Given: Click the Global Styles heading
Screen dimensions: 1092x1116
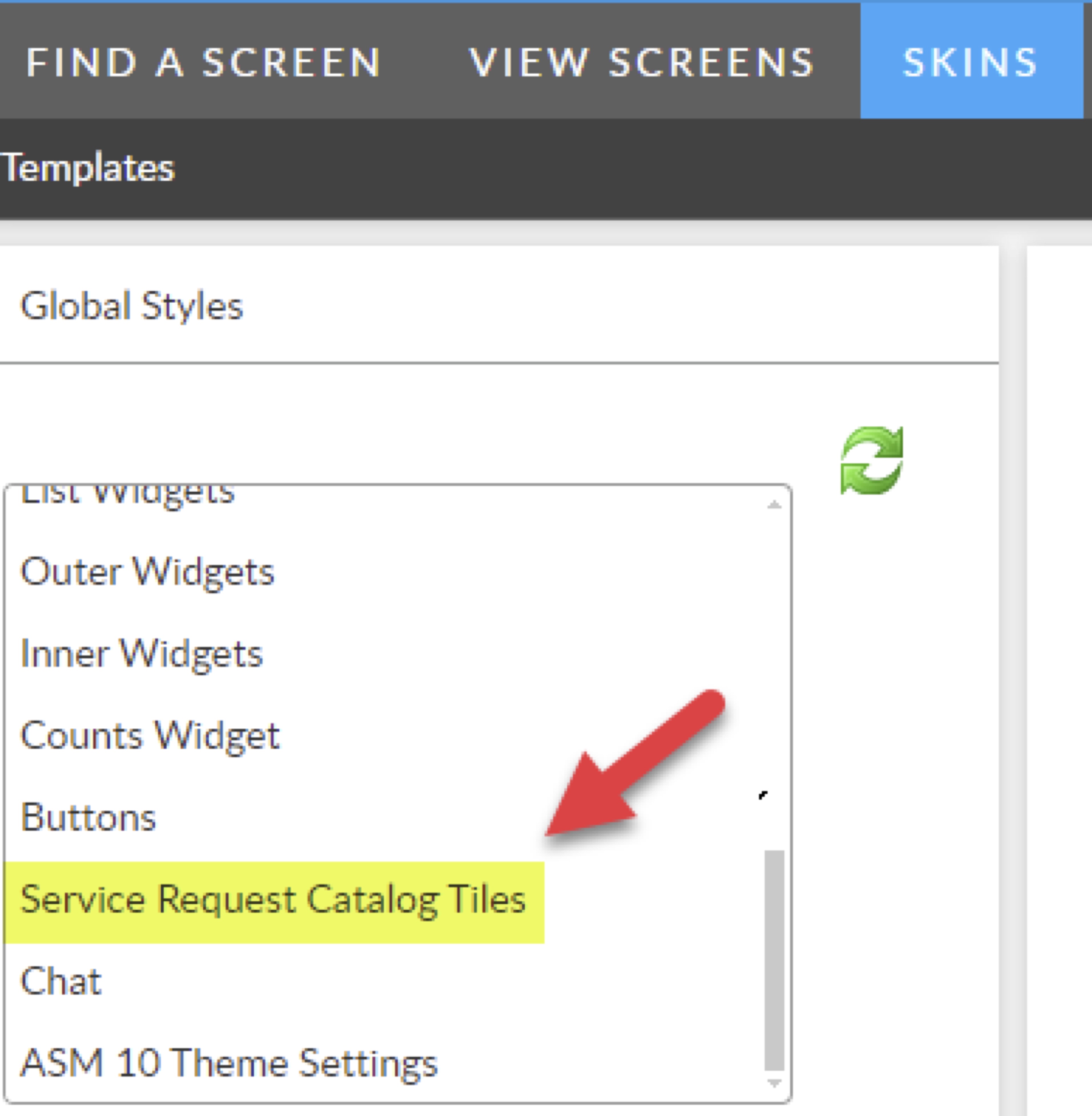Looking at the screenshot, I should [x=132, y=305].
